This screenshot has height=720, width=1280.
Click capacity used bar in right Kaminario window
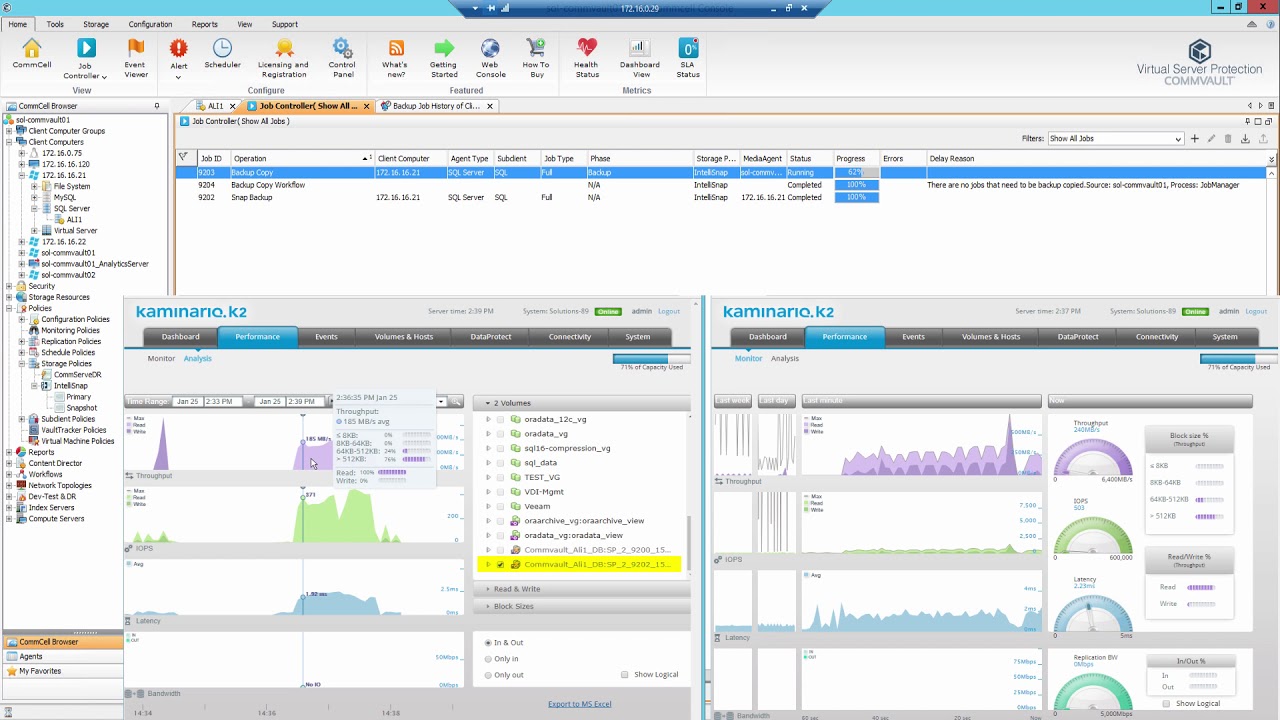(x=1239, y=358)
